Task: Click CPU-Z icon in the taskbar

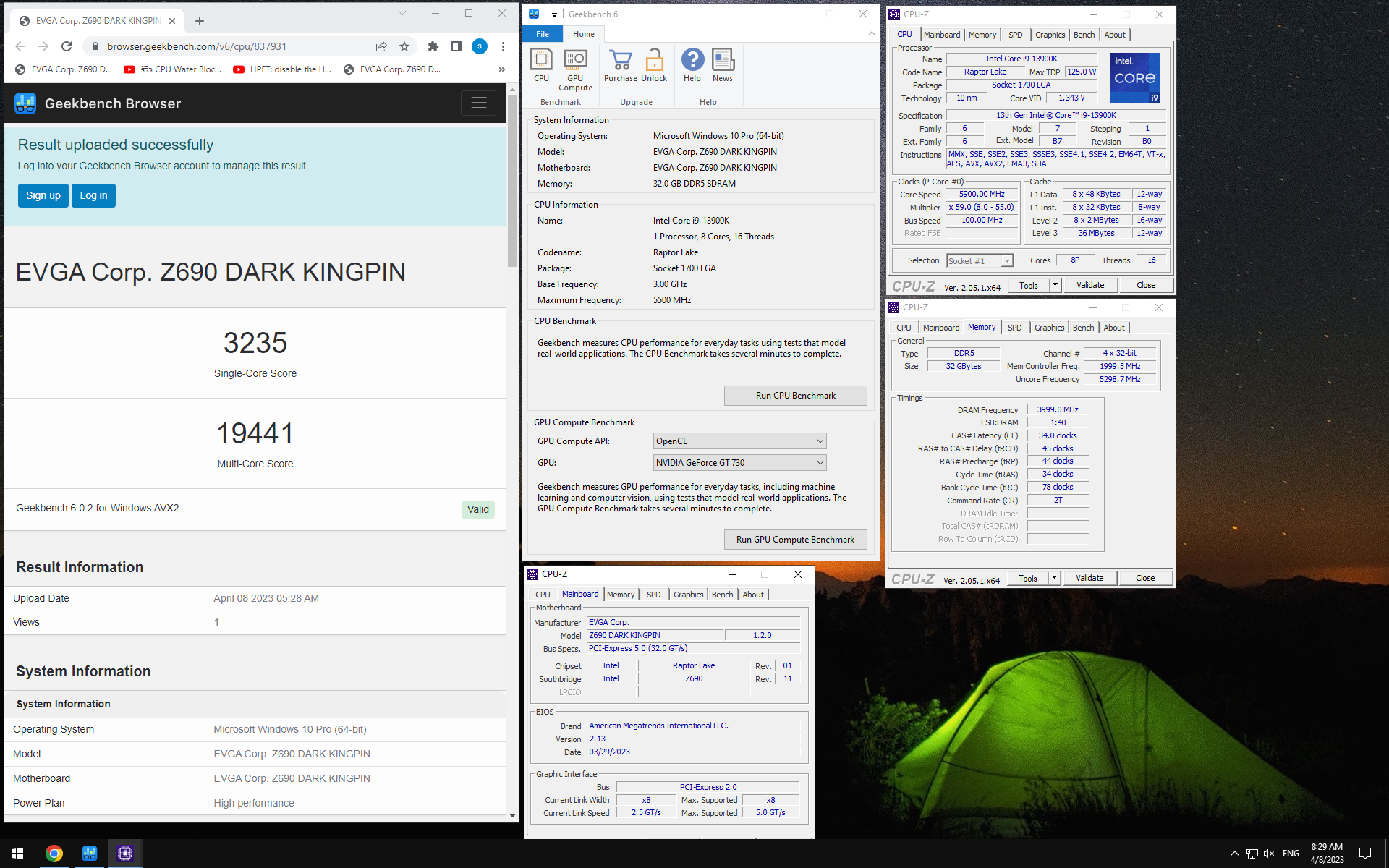Action: point(125,854)
